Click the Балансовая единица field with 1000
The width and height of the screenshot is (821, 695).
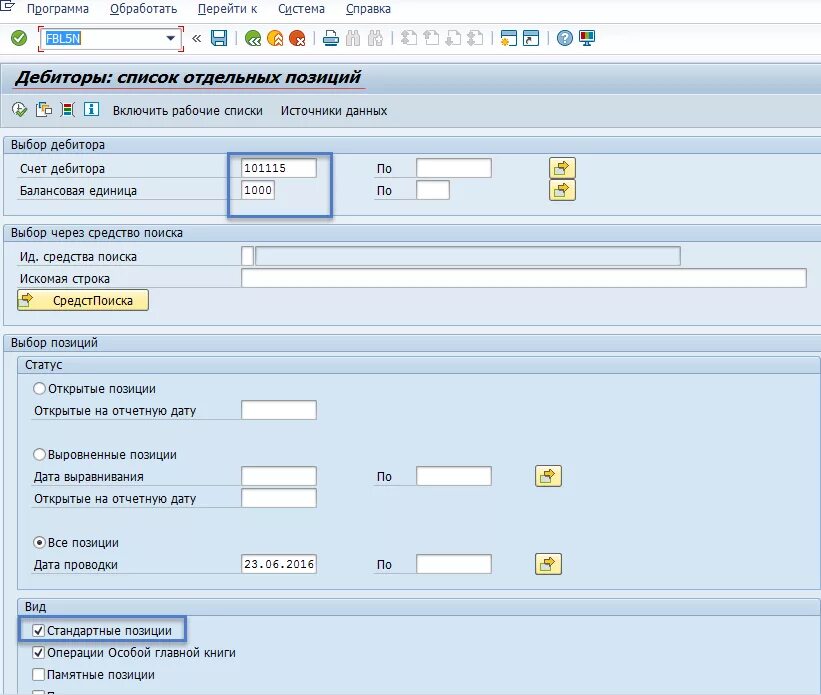coord(258,190)
